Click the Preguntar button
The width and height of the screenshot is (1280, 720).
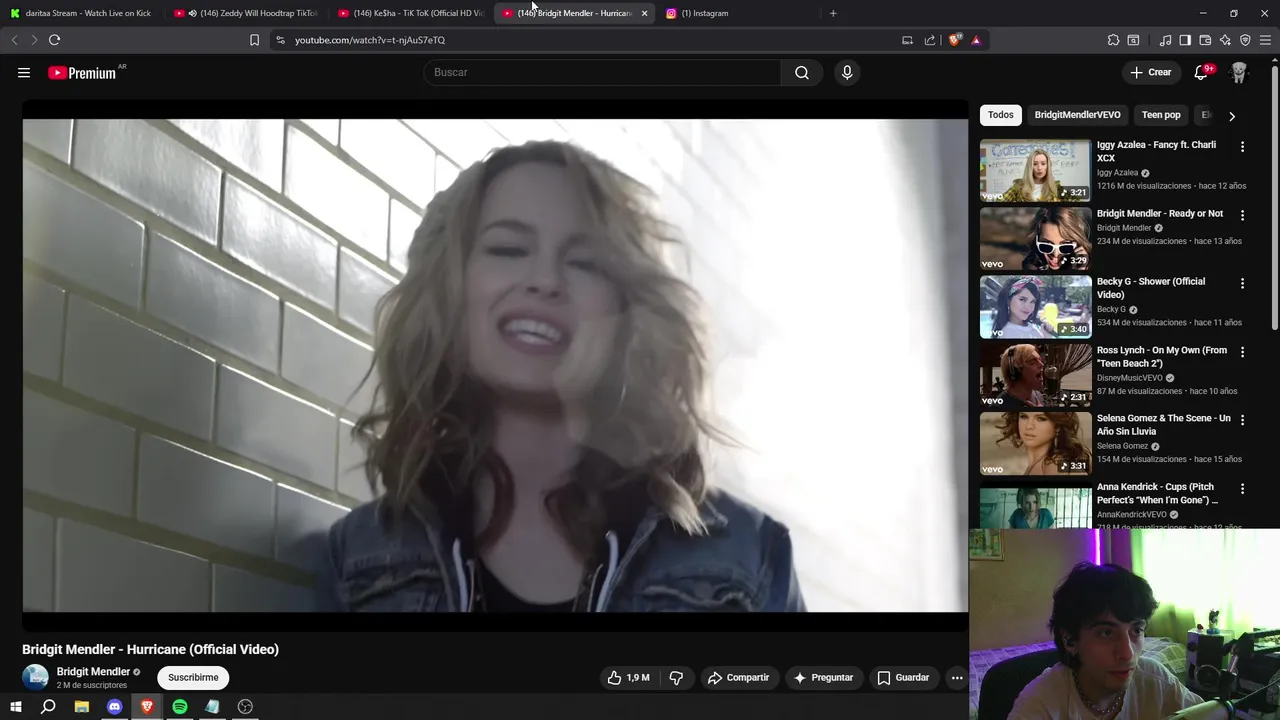coord(823,677)
